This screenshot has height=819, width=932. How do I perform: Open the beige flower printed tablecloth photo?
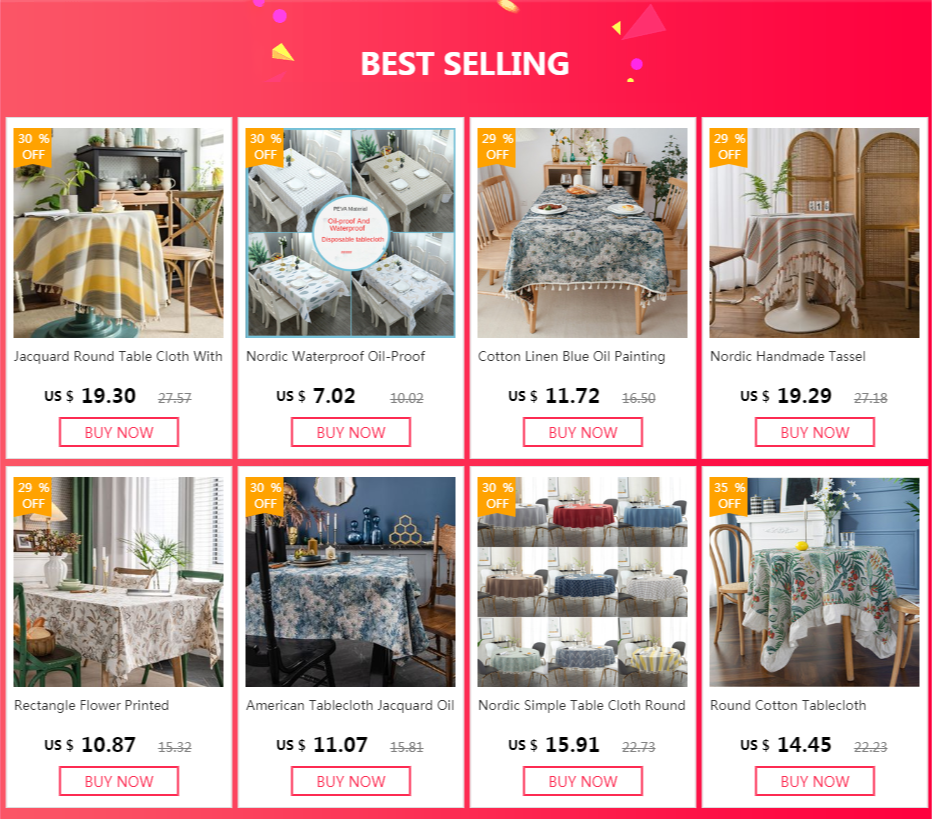tap(119, 582)
